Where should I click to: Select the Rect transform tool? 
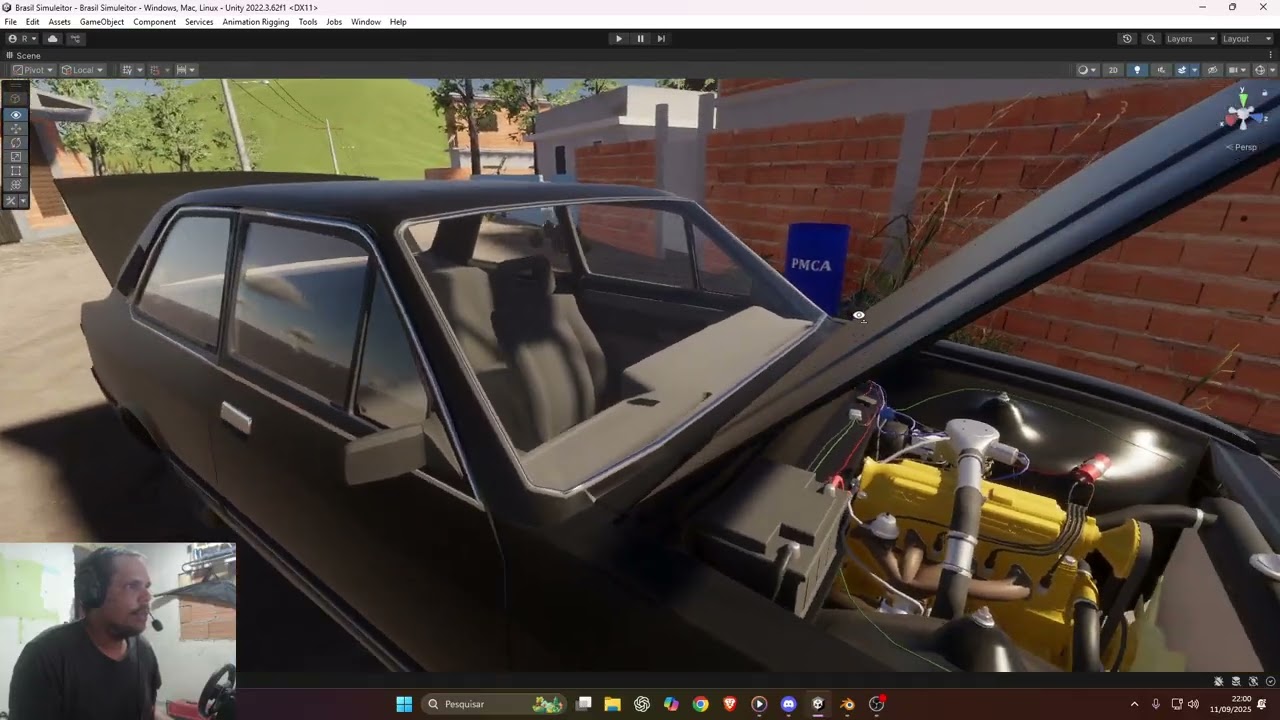click(x=15, y=171)
